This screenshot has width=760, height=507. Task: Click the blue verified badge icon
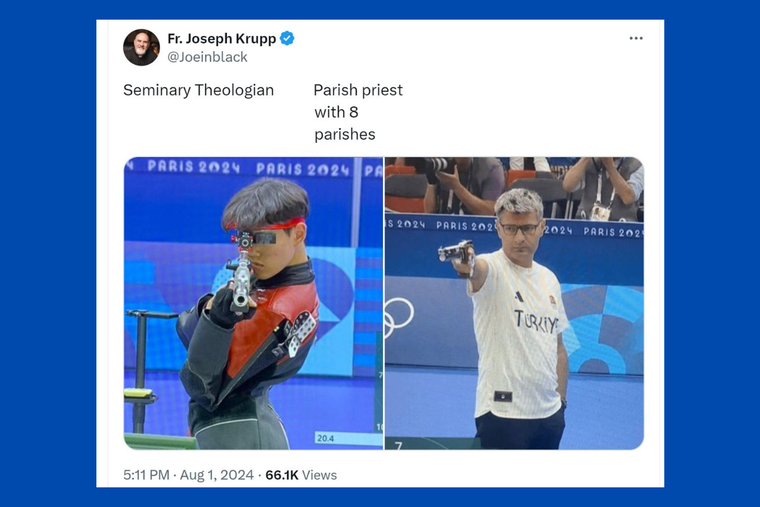pyautogui.click(x=287, y=38)
